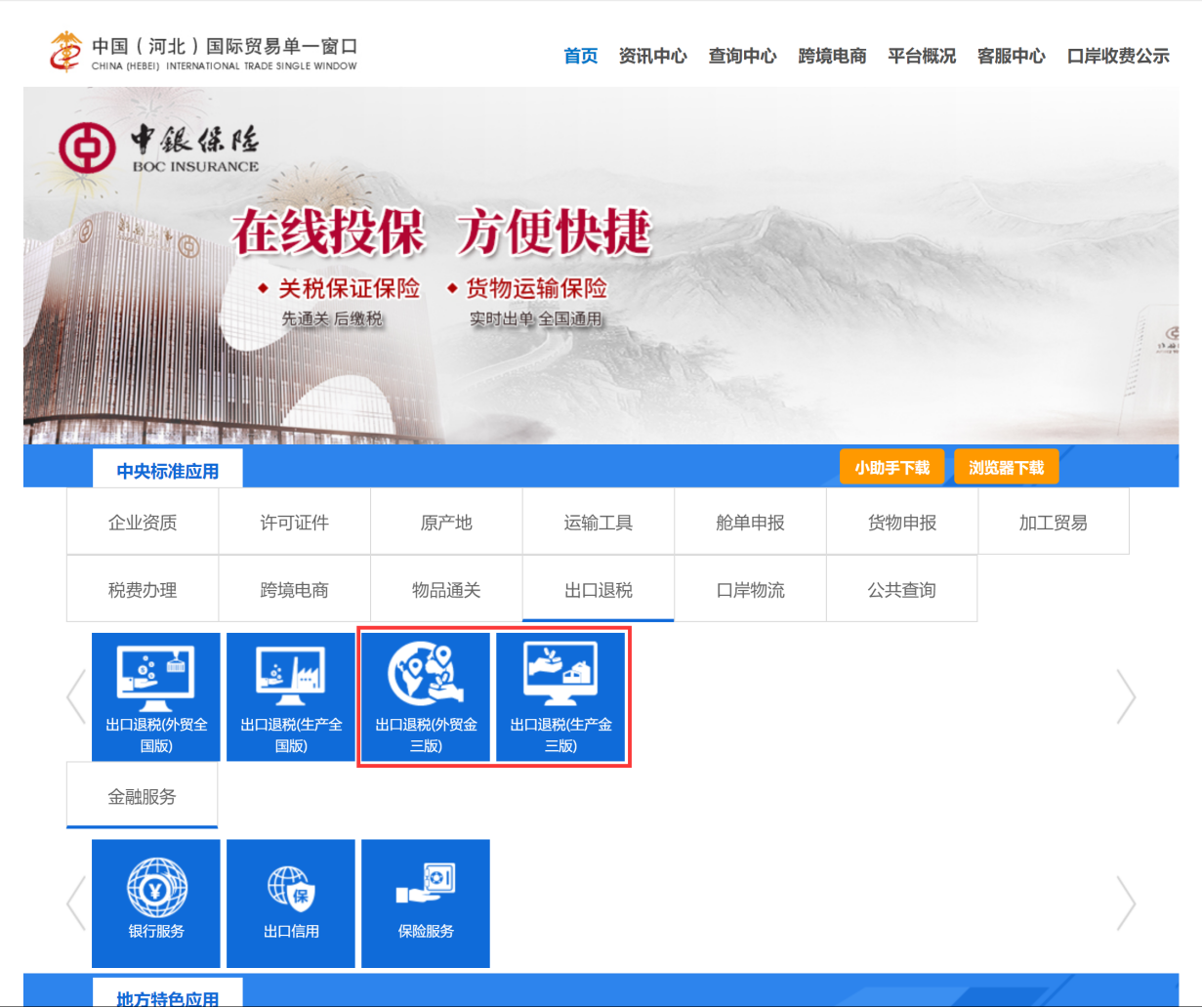Click left arrow of 出口退税 carousel
Viewport: 1202px width, 1008px height.
pos(76,697)
